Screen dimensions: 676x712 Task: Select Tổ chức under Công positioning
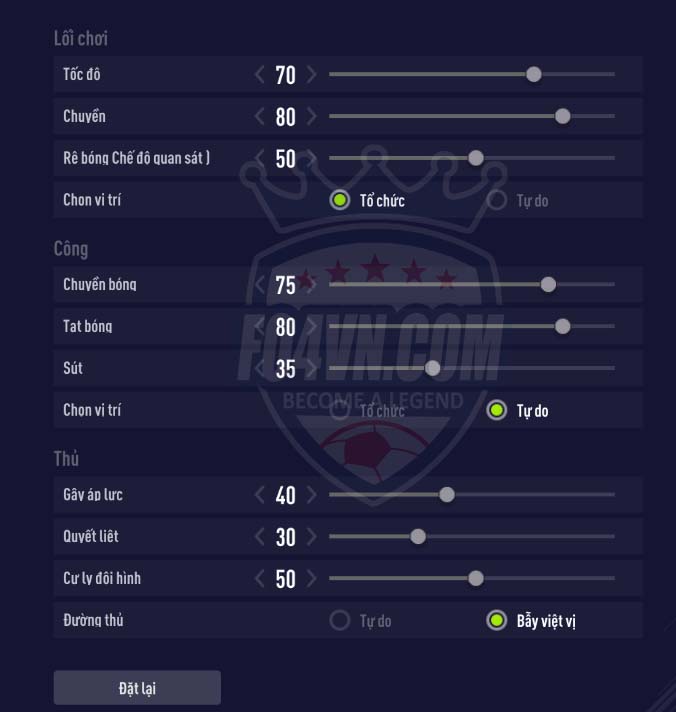(340, 411)
